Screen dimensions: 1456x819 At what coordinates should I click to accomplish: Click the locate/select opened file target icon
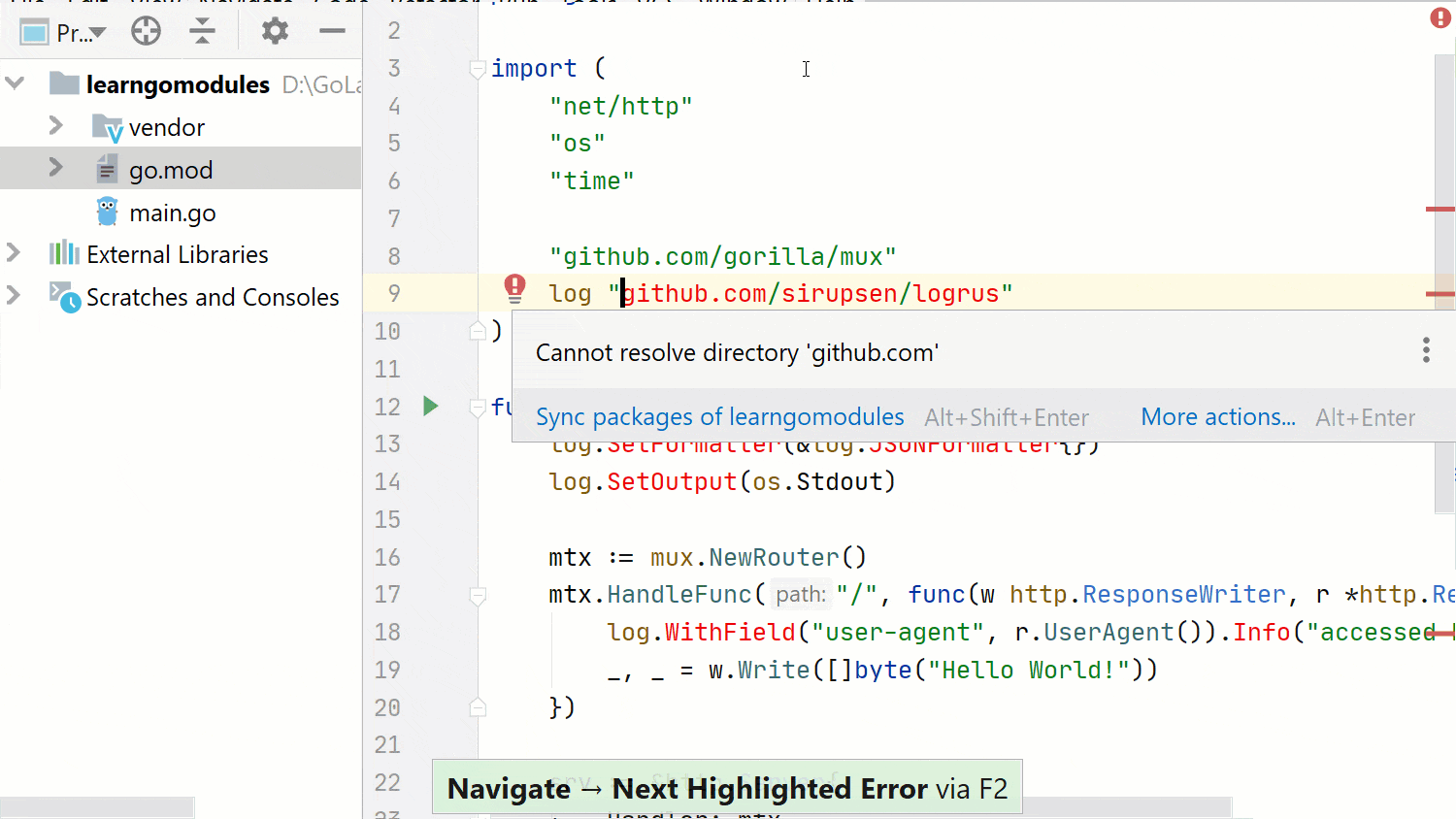tap(146, 32)
